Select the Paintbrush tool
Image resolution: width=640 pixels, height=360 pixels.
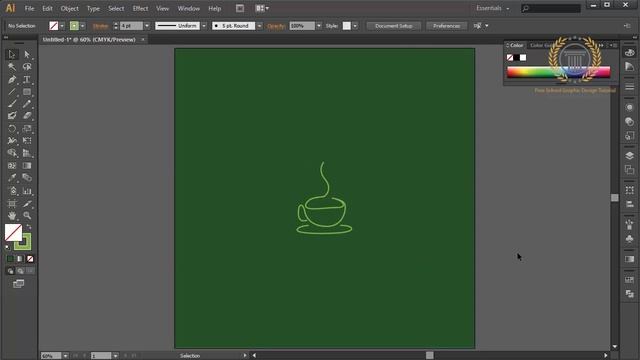11,104
